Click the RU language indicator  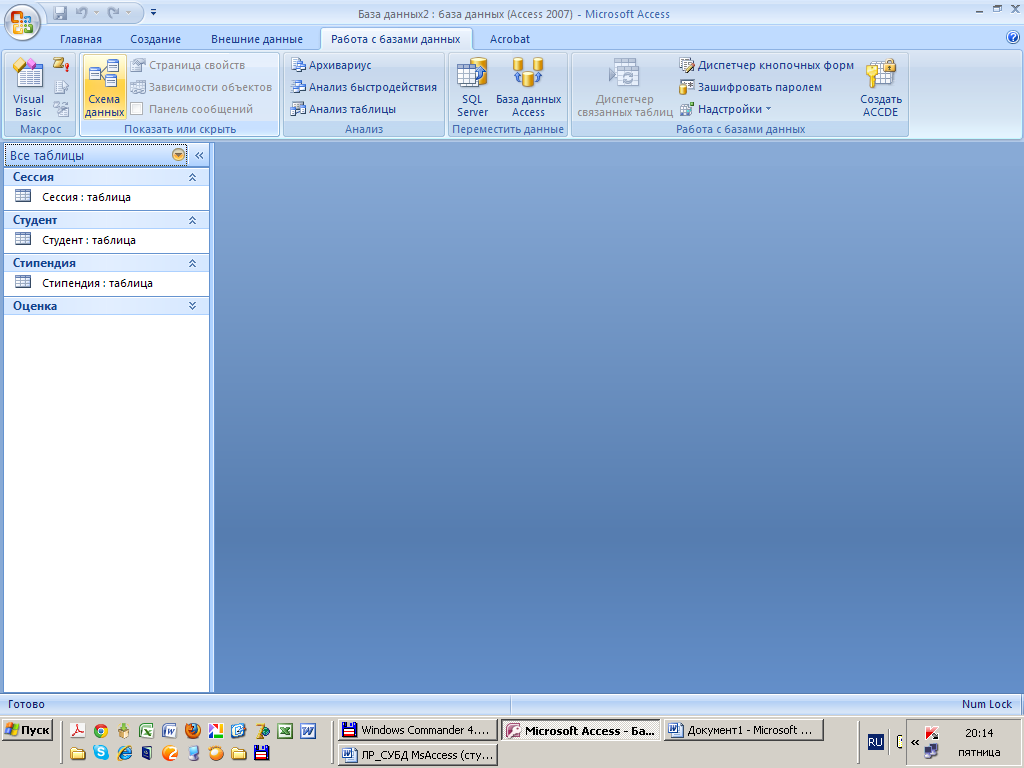[x=875, y=742]
